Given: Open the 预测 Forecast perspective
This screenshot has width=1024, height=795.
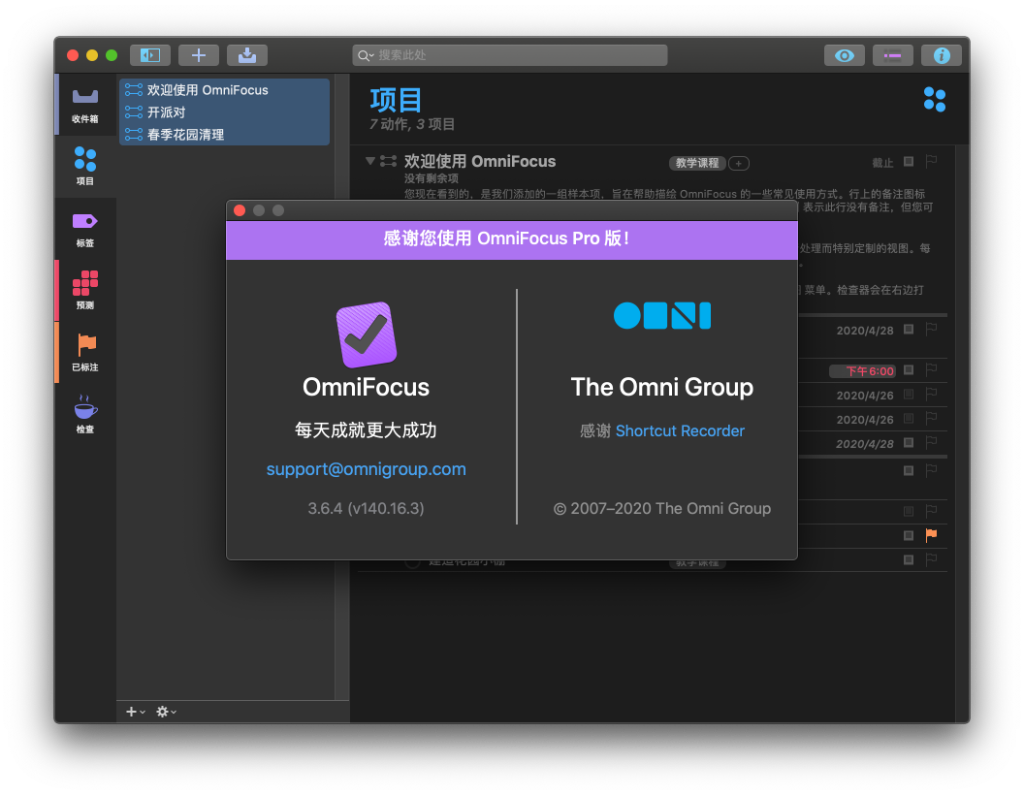Looking at the screenshot, I should pos(86,291).
